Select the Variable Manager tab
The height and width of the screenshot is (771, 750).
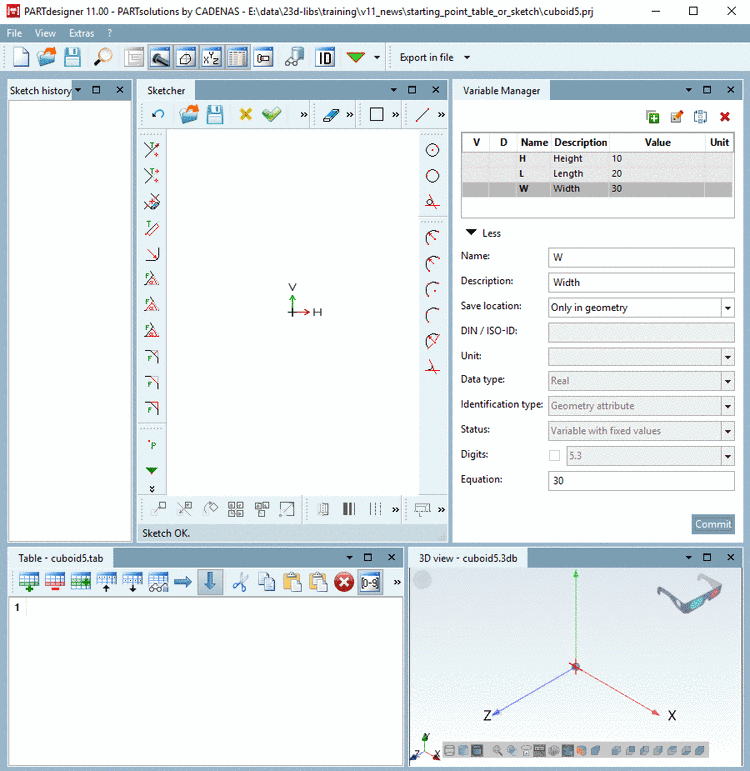coord(501,90)
